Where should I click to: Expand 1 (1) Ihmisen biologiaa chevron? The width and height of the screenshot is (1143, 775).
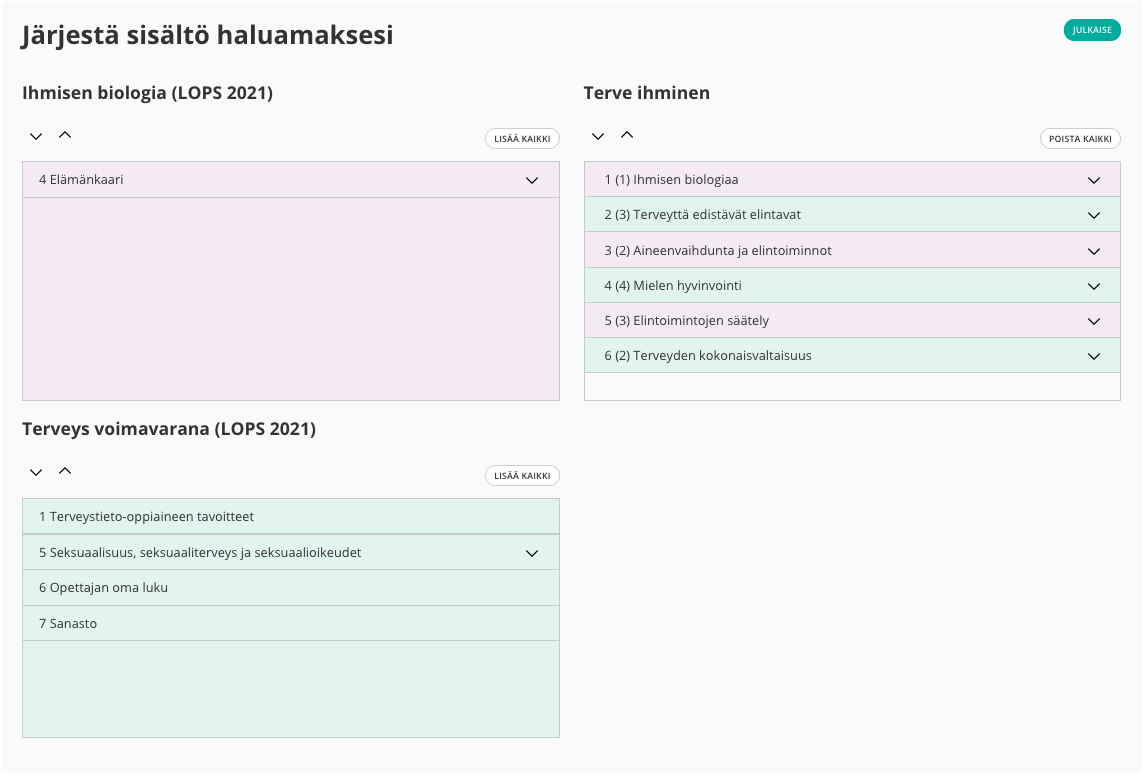pos(1094,180)
